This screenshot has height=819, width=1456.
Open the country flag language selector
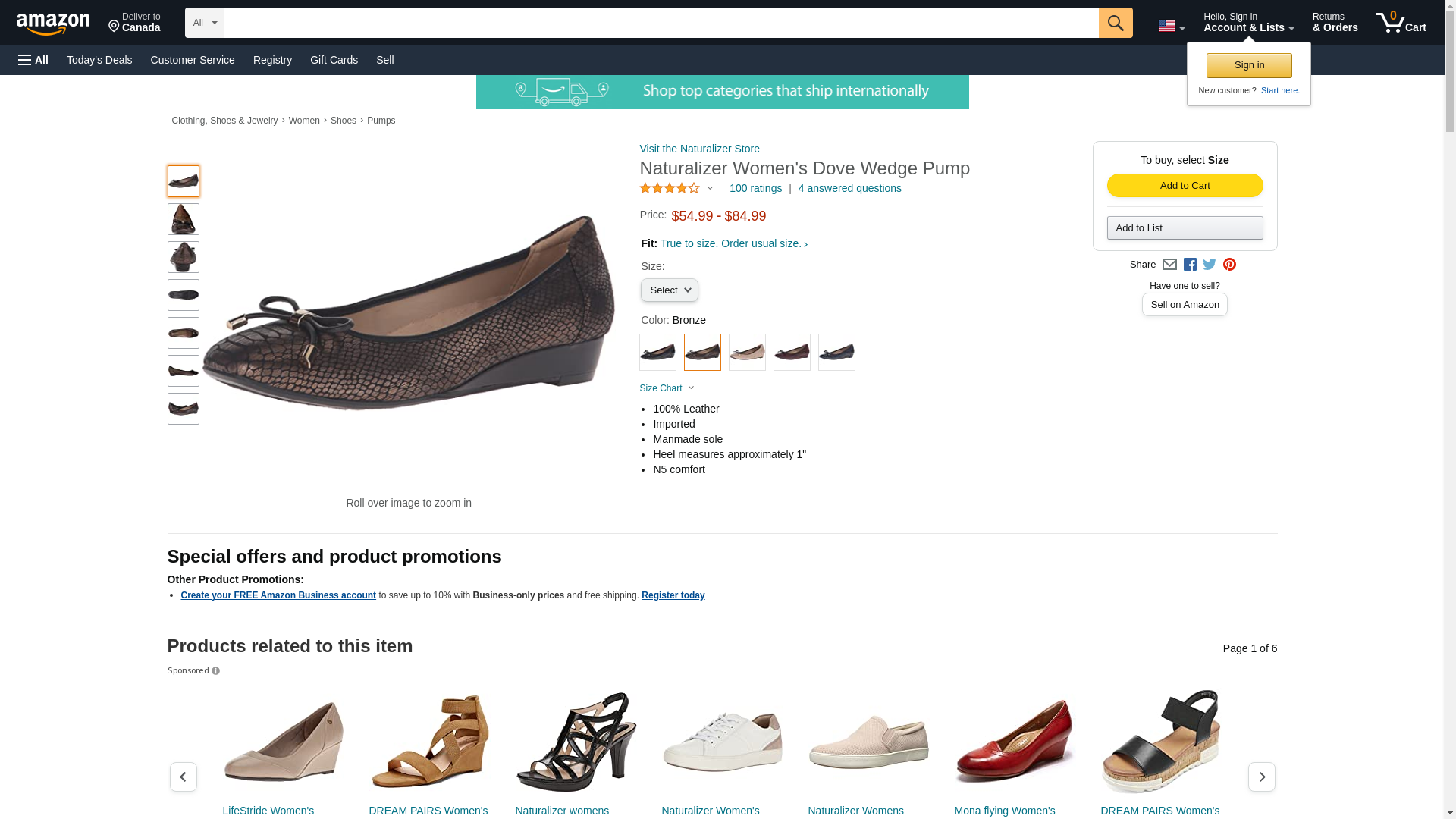click(x=1171, y=26)
